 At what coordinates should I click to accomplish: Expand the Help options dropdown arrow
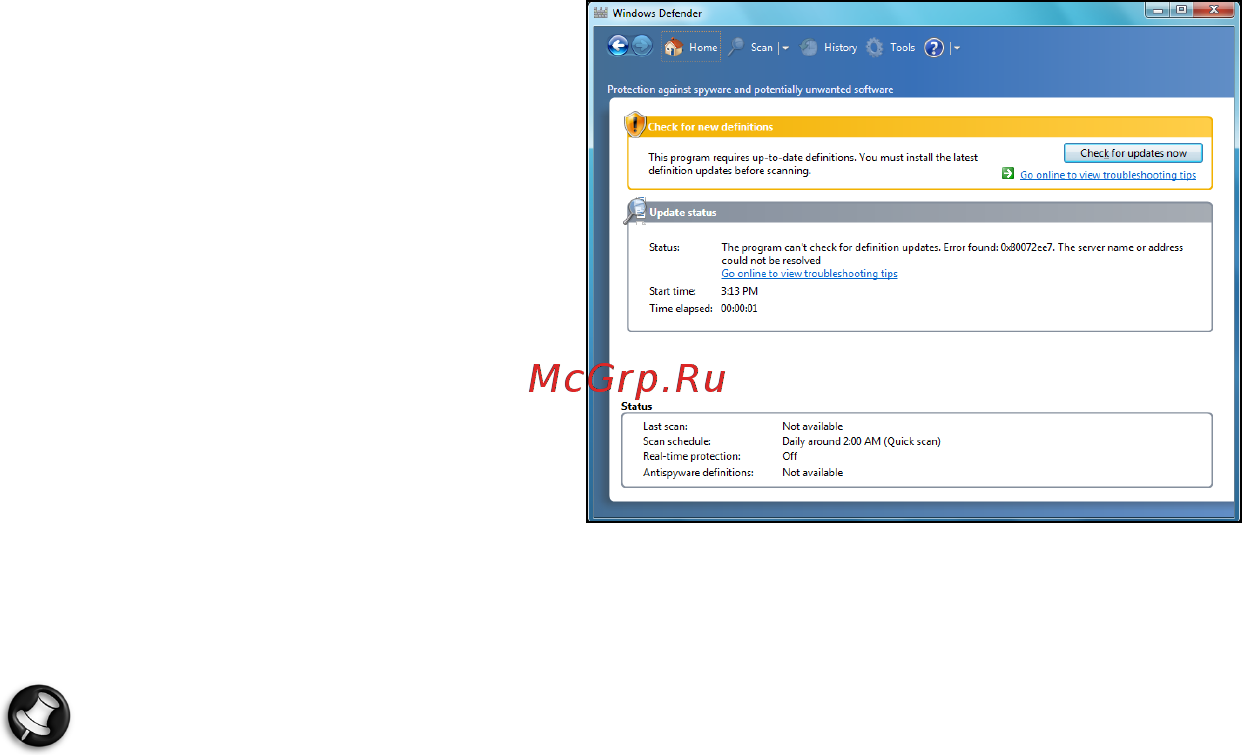click(956, 48)
